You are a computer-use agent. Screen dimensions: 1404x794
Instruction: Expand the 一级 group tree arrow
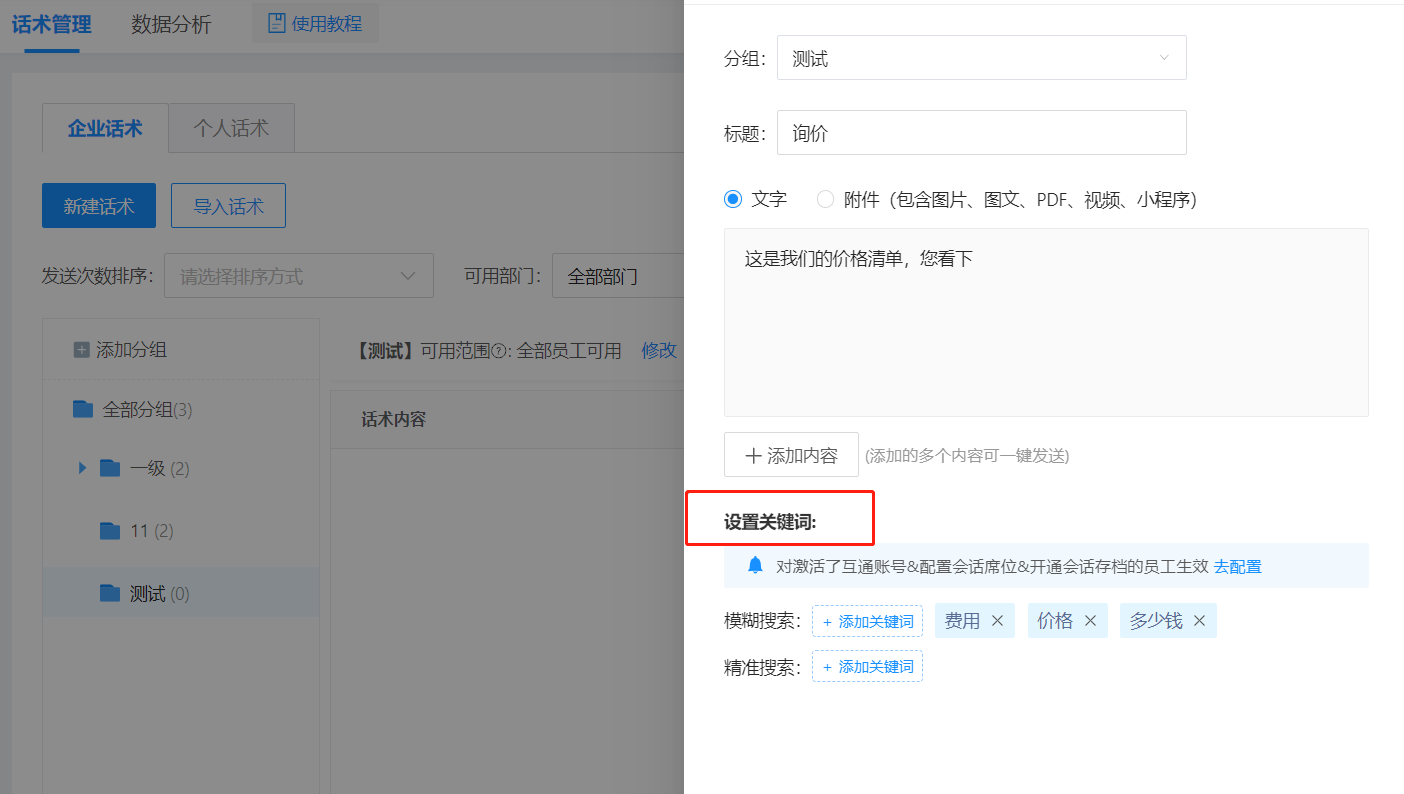tap(83, 468)
